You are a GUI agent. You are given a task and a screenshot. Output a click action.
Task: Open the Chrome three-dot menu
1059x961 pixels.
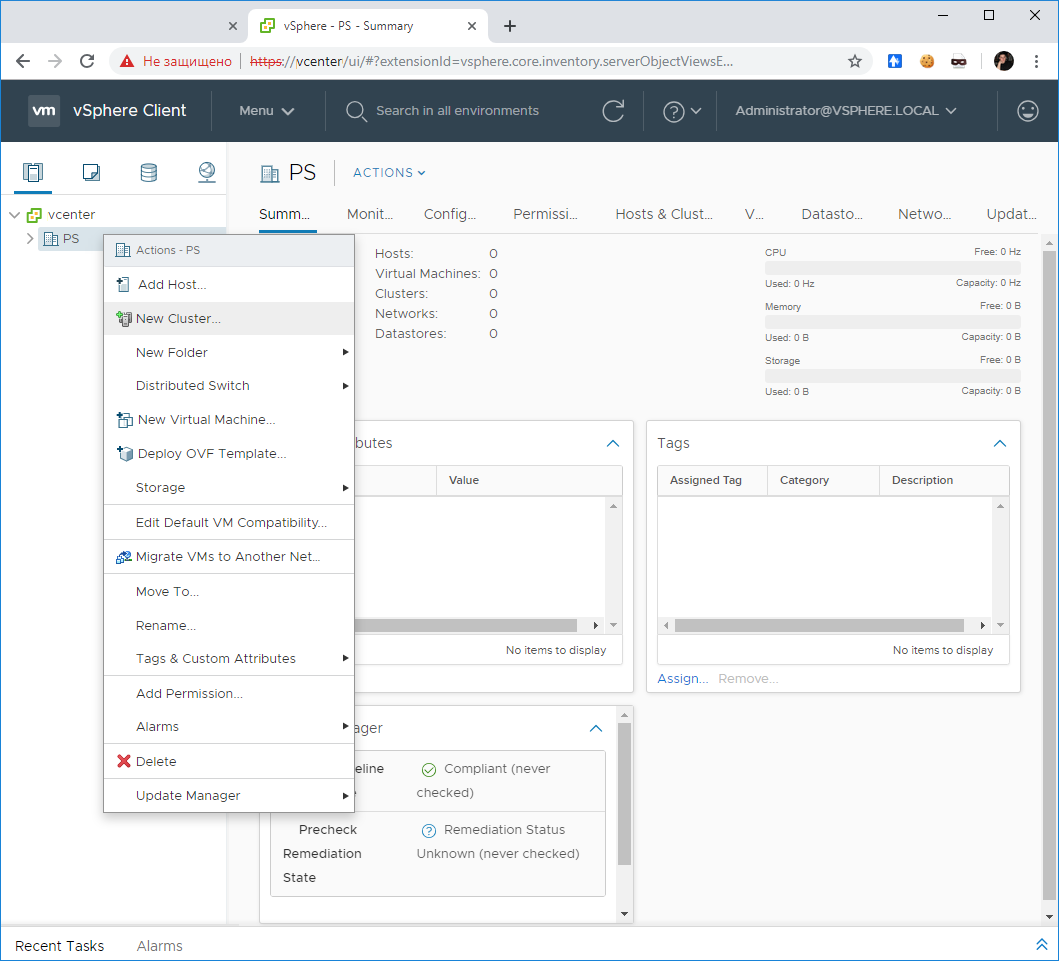(1036, 61)
